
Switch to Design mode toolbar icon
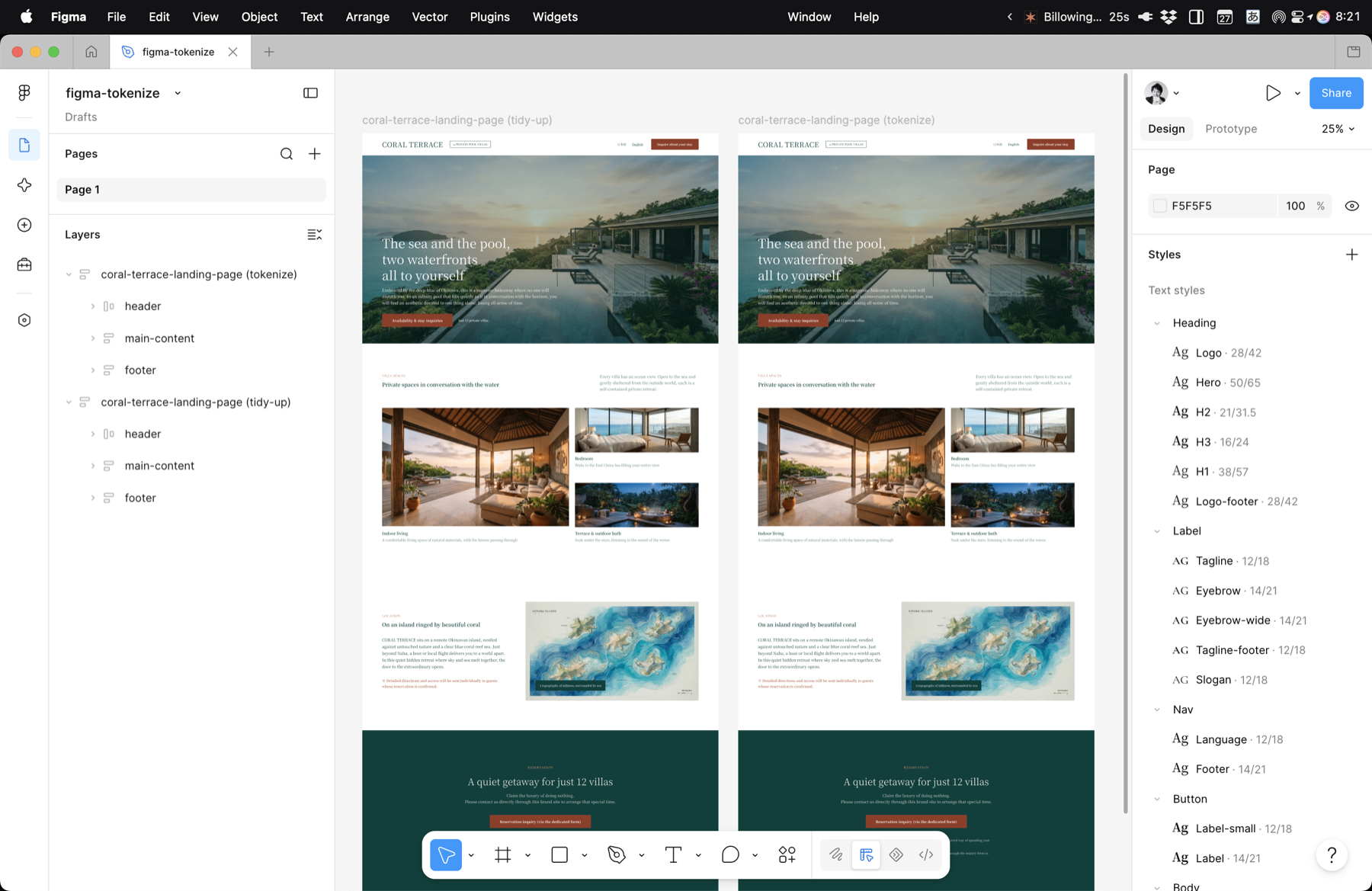click(x=867, y=855)
